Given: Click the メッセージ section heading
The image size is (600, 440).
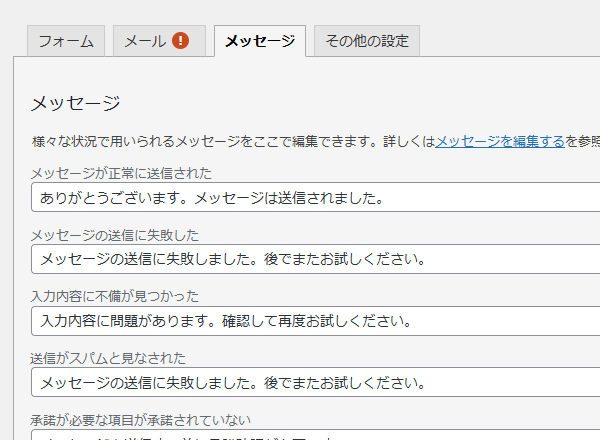Looking at the screenshot, I should [x=75, y=103].
